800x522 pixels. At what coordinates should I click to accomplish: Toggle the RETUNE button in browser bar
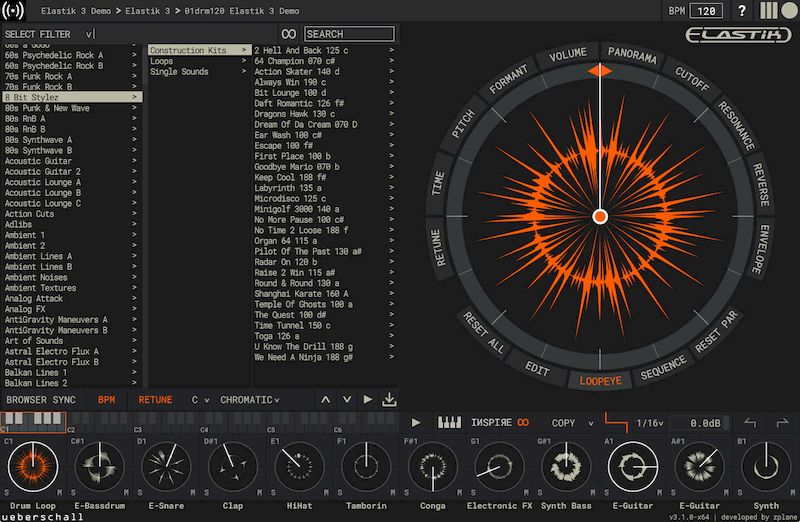155,400
